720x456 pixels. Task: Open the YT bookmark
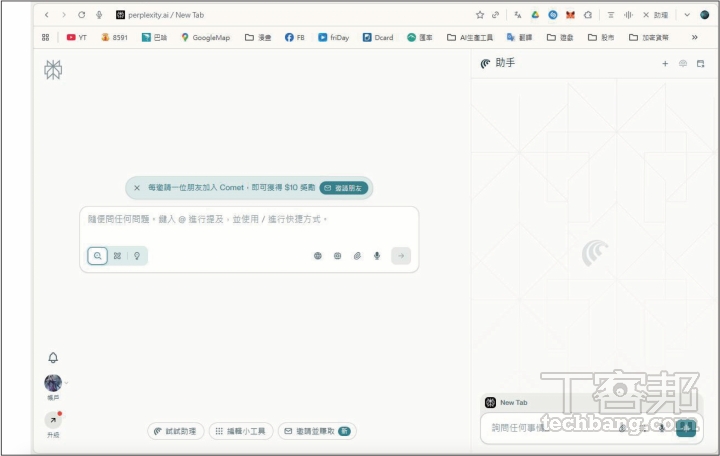tap(77, 37)
